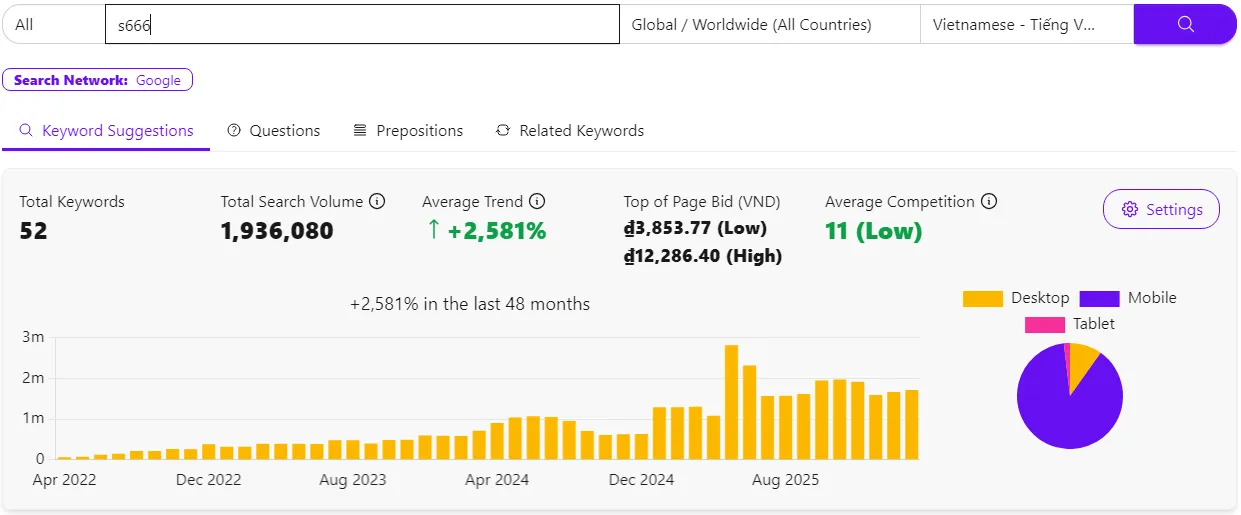
Task: Click the list icon on Prepositions tab
Action: click(360, 131)
